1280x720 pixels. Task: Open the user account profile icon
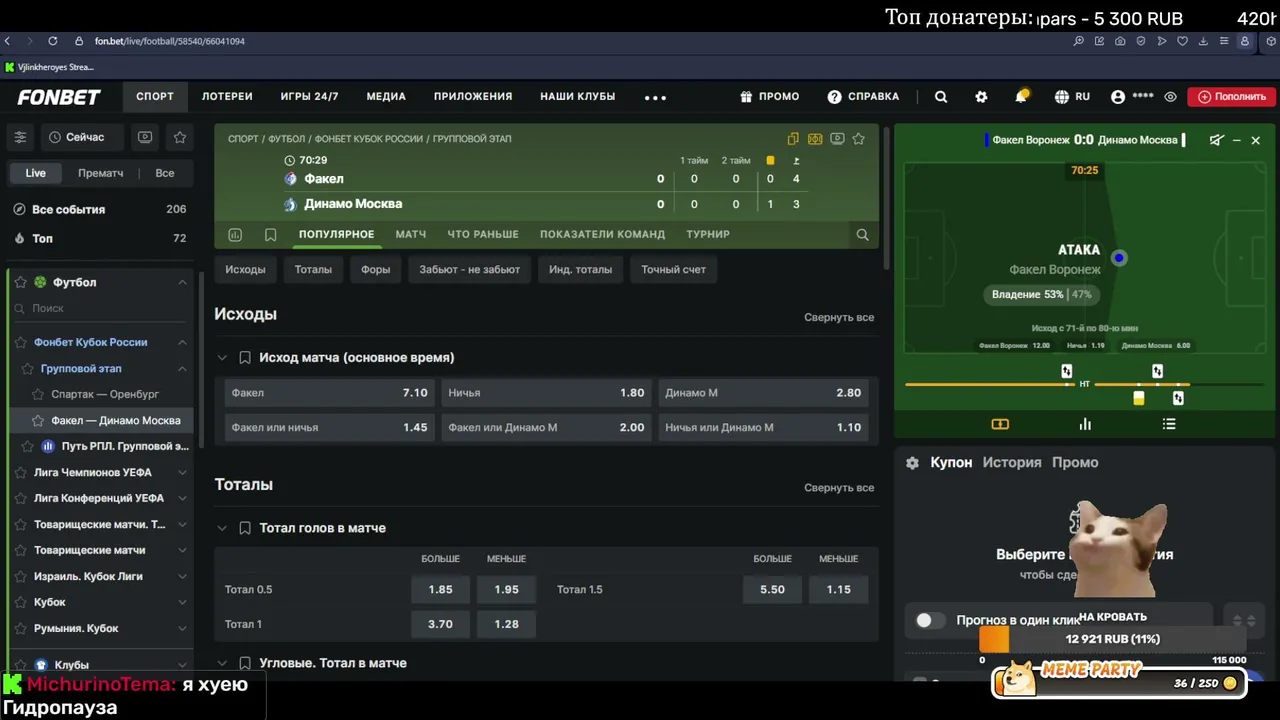[1118, 97]
